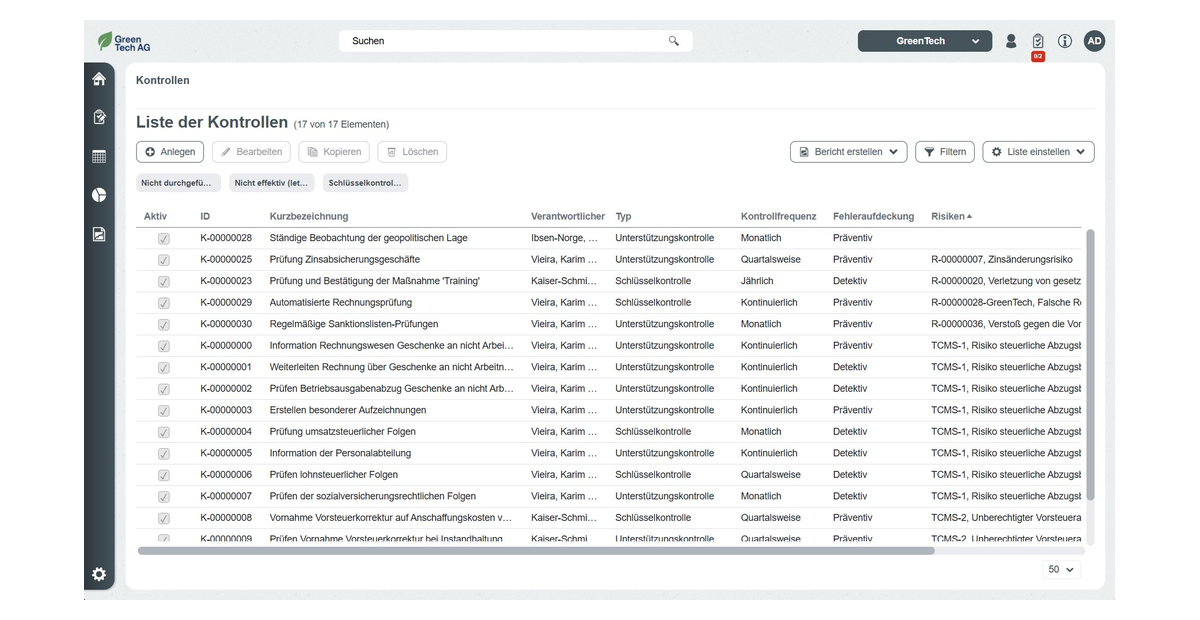
Task: Expand the GreenTech client dropdown
Action: pos(924,41)
